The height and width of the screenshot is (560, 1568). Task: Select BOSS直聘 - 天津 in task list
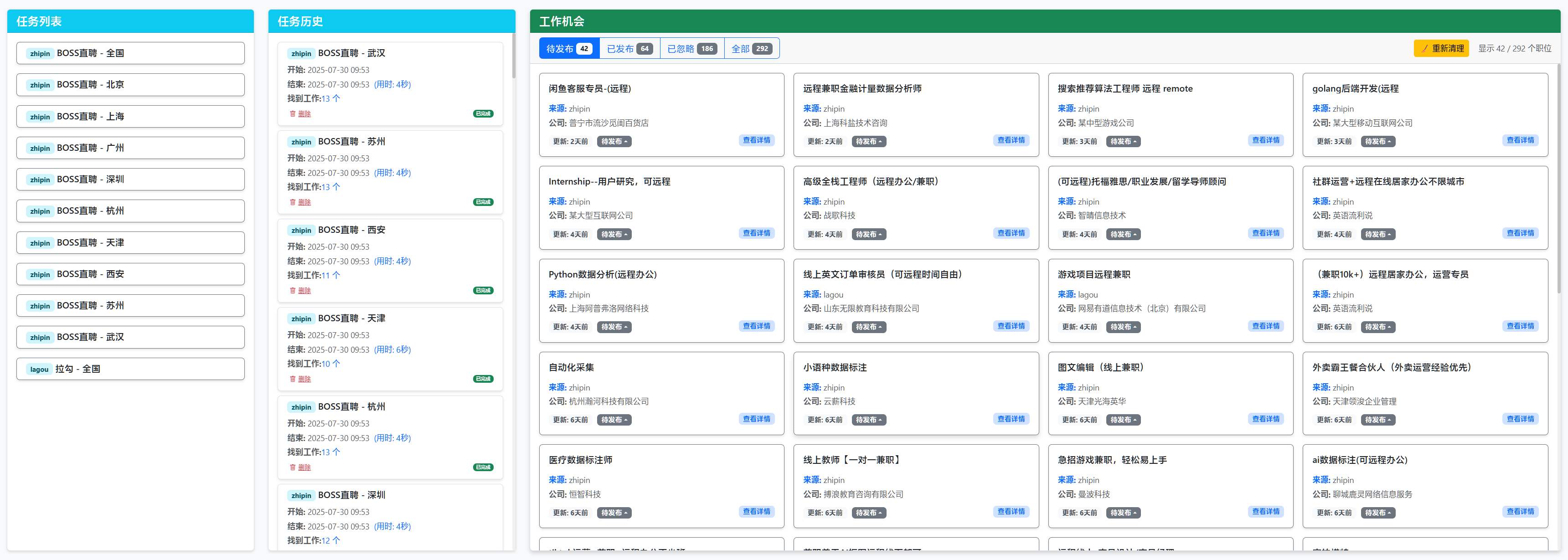(130, 243)
